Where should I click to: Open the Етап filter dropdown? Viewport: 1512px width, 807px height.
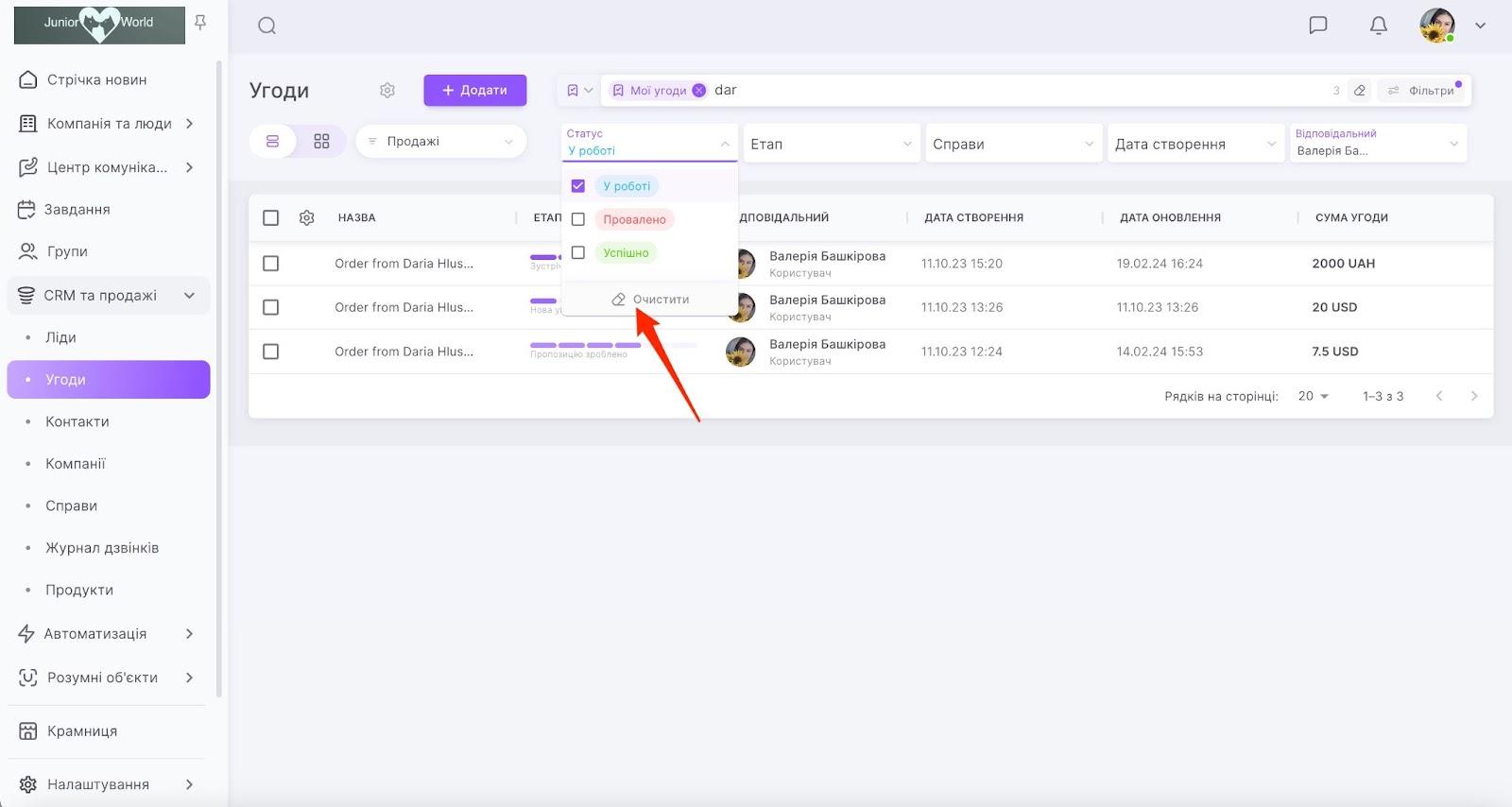pos(831,144)
